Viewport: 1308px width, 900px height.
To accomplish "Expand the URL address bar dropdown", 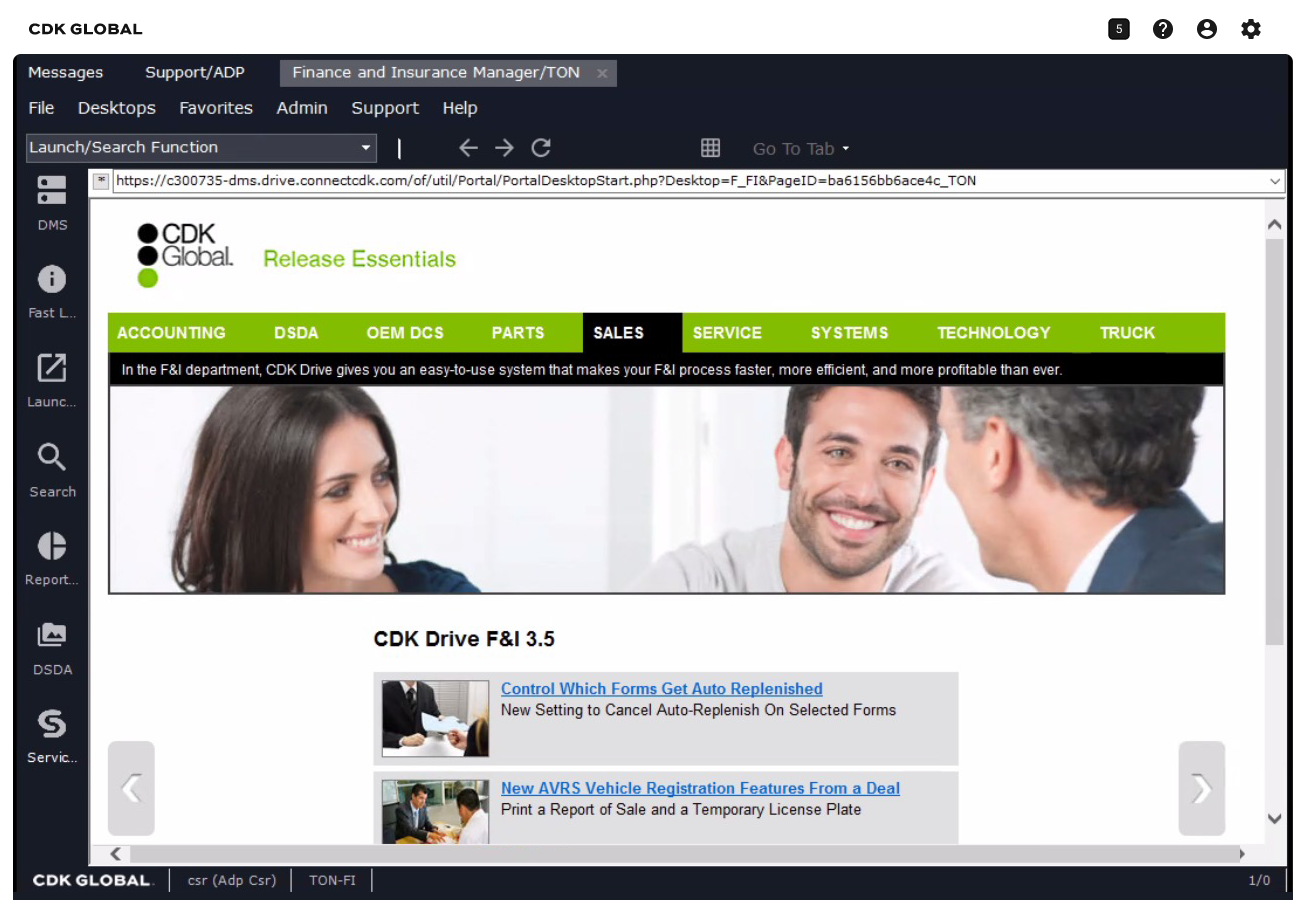I will 1275,181.
